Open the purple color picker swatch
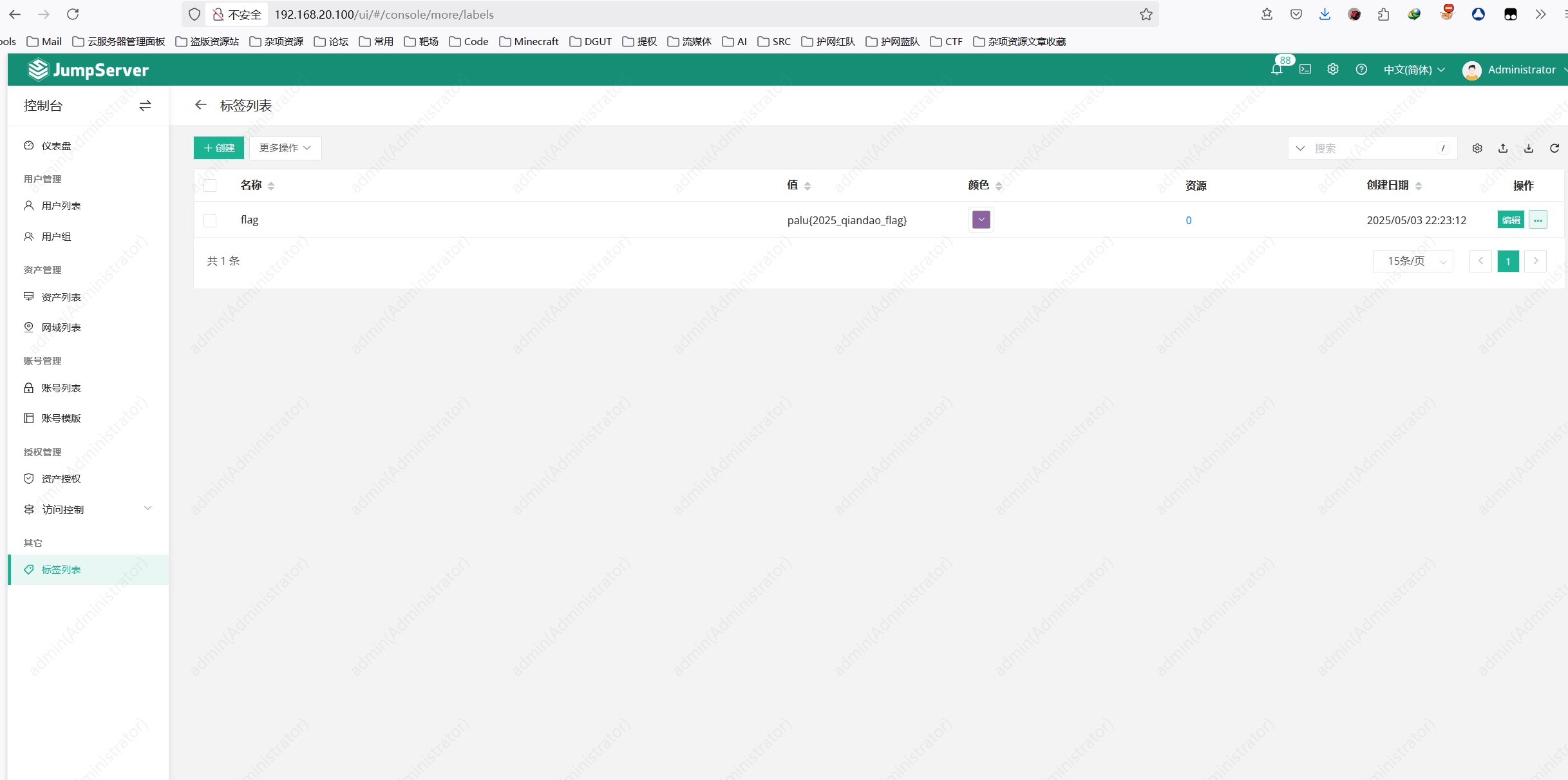 981,220
